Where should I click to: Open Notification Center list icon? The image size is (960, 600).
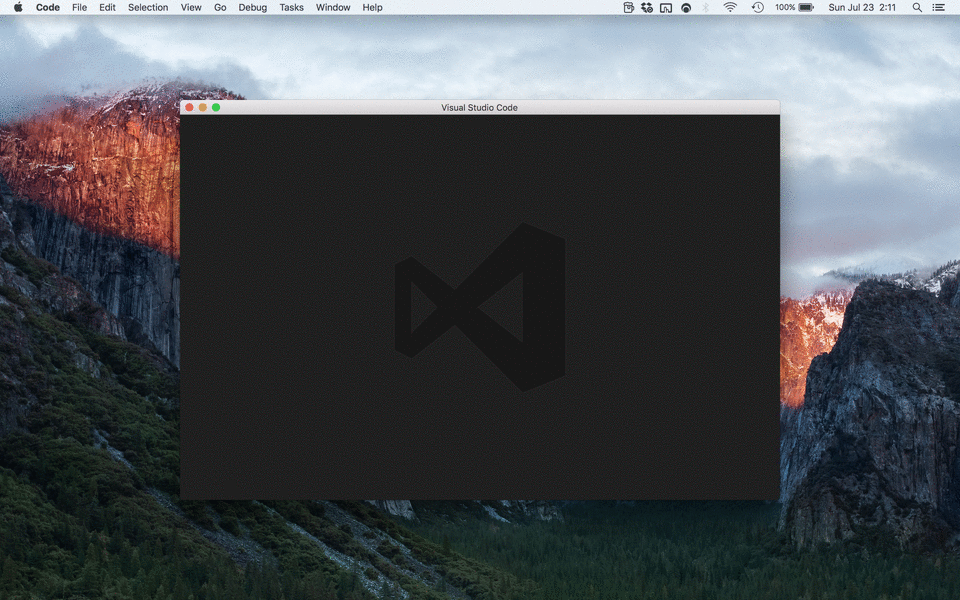(x=938, y=7)
